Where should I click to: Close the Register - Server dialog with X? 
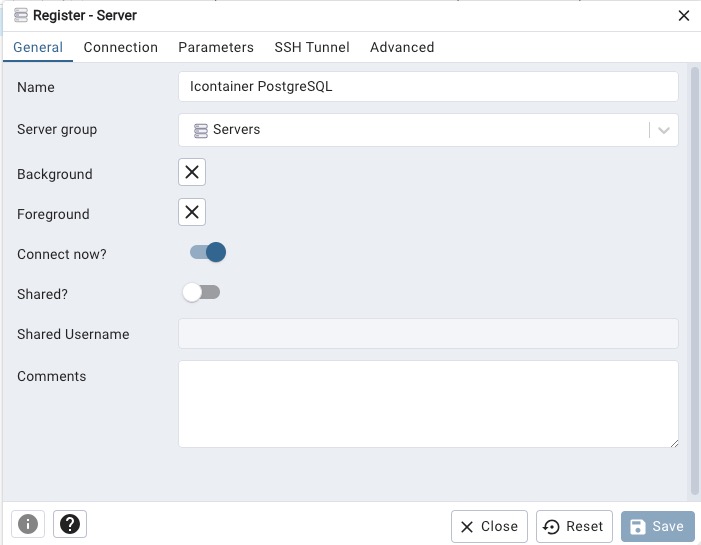[684, 16]
